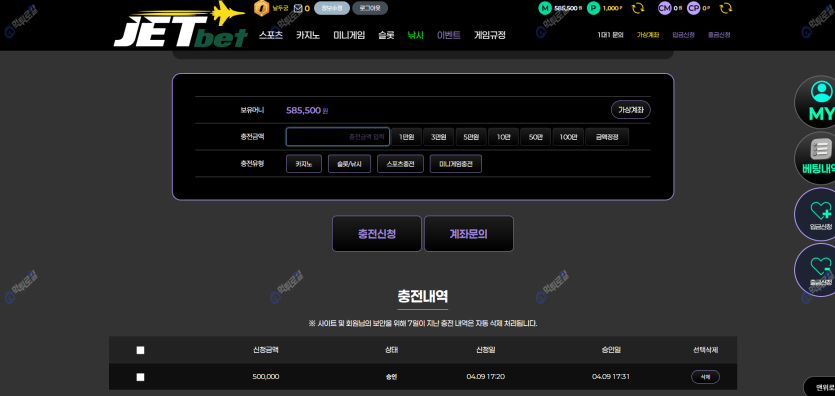
Task: Select the 카지노 charge type
Action: 304,164
